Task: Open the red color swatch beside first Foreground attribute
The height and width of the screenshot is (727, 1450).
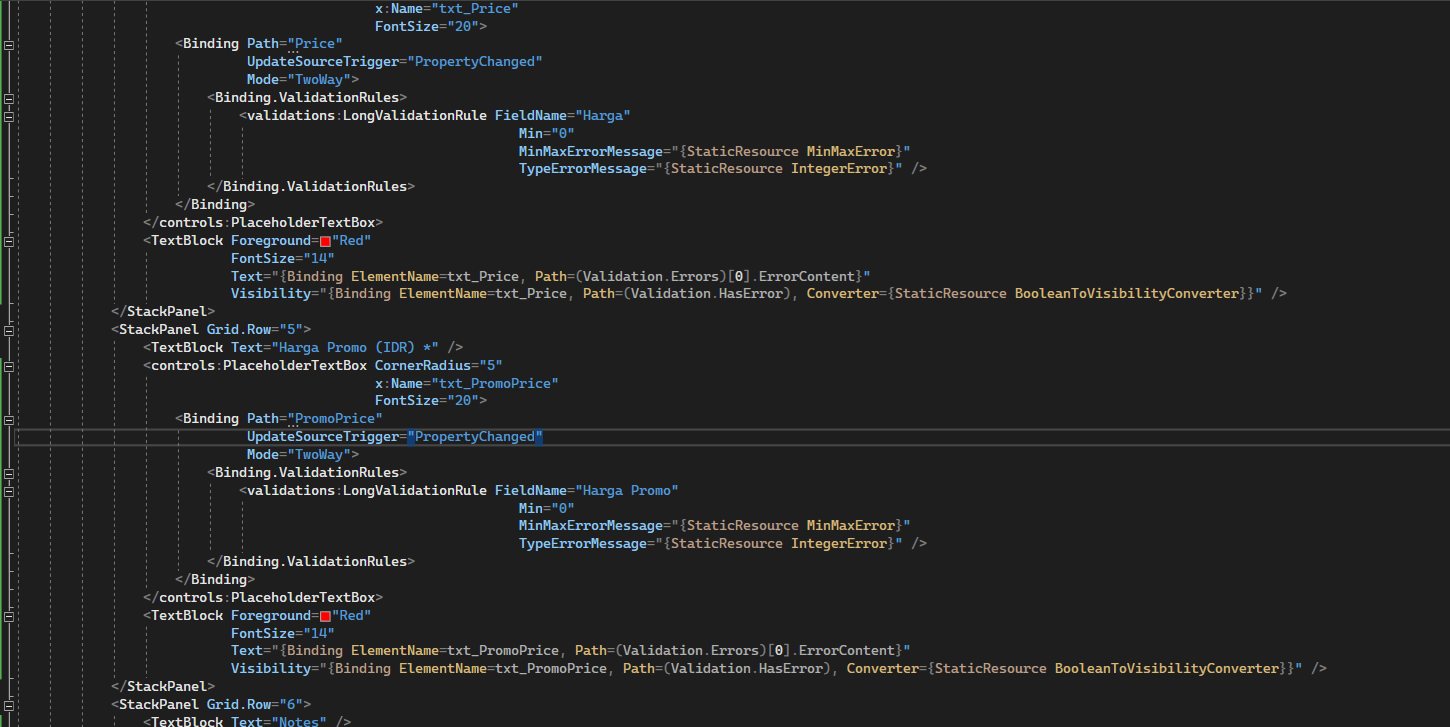Action: click(x=327, y=240)
